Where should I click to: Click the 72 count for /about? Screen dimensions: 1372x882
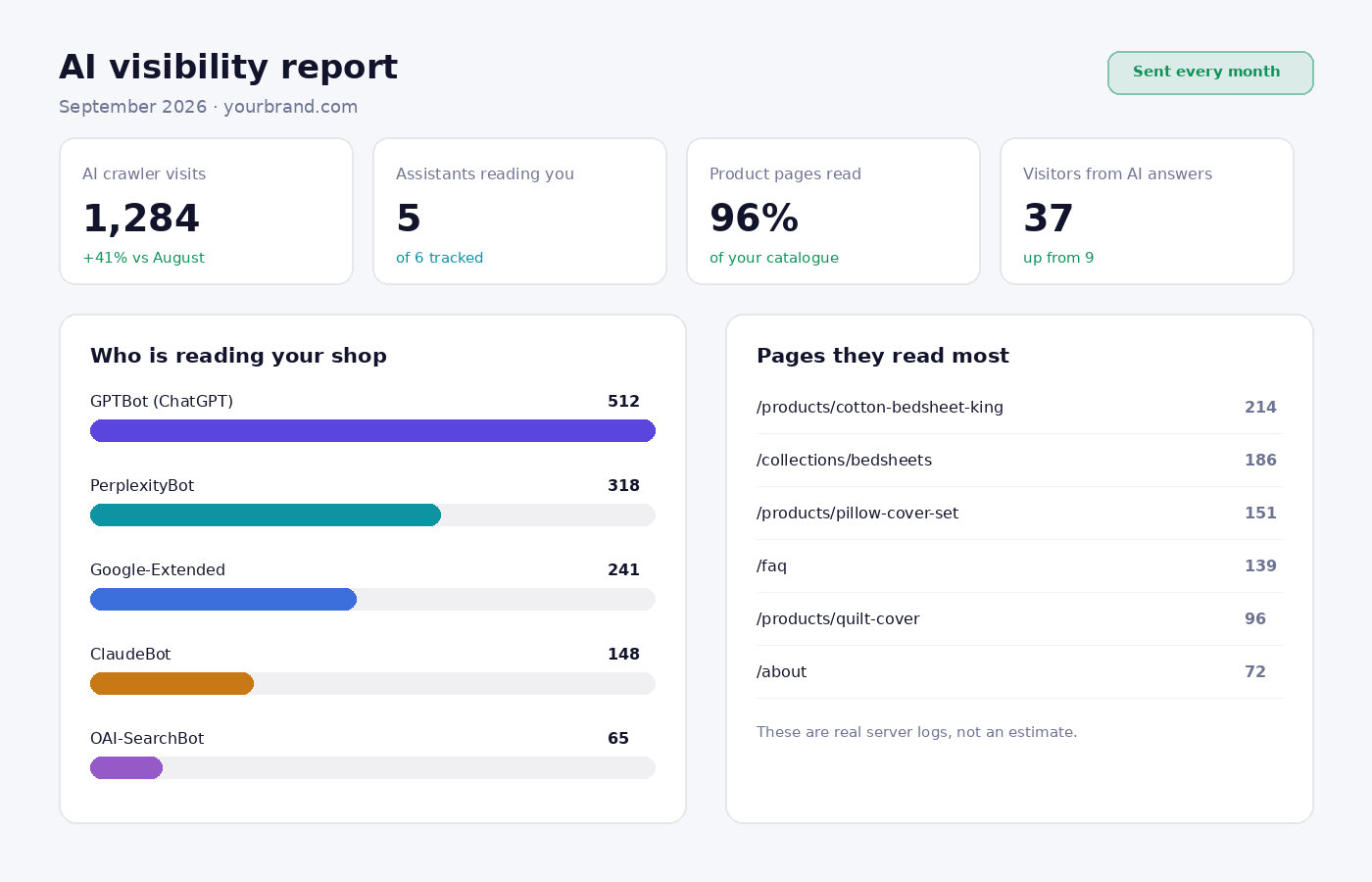point(1255,672)
